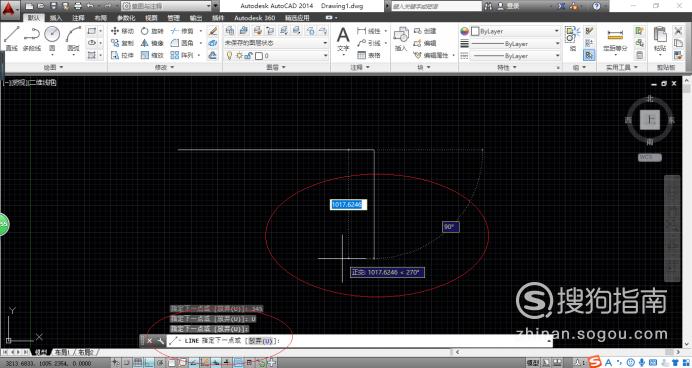
Task: Switch to the Insert (插入) ribbon tab
Action: (x=56, y=18)
